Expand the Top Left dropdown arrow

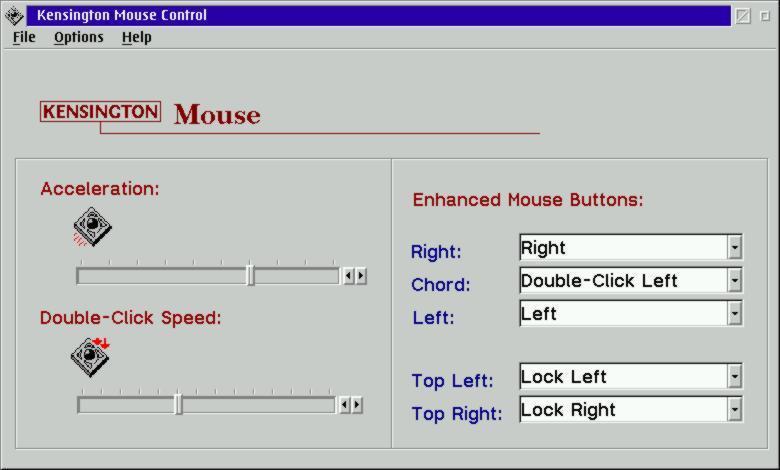735,376
